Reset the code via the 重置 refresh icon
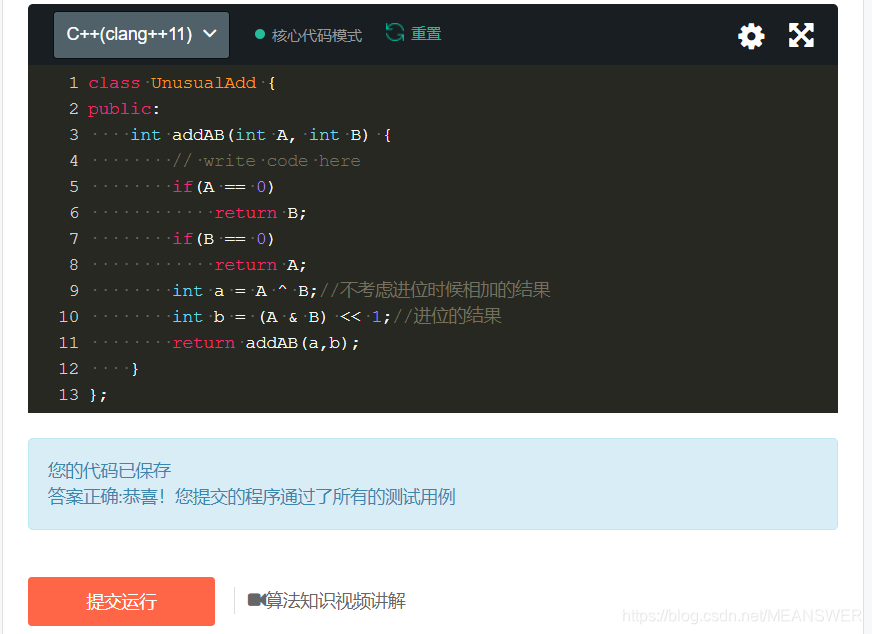 (397, 32)
